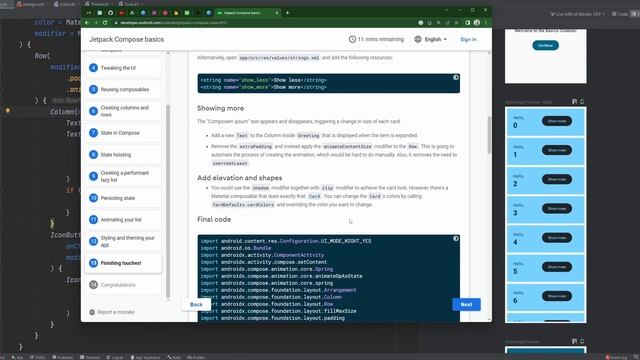Screen dimensions: 640x360
Task: Click Show more on card 6 in preview
Action: click(557, 296)
